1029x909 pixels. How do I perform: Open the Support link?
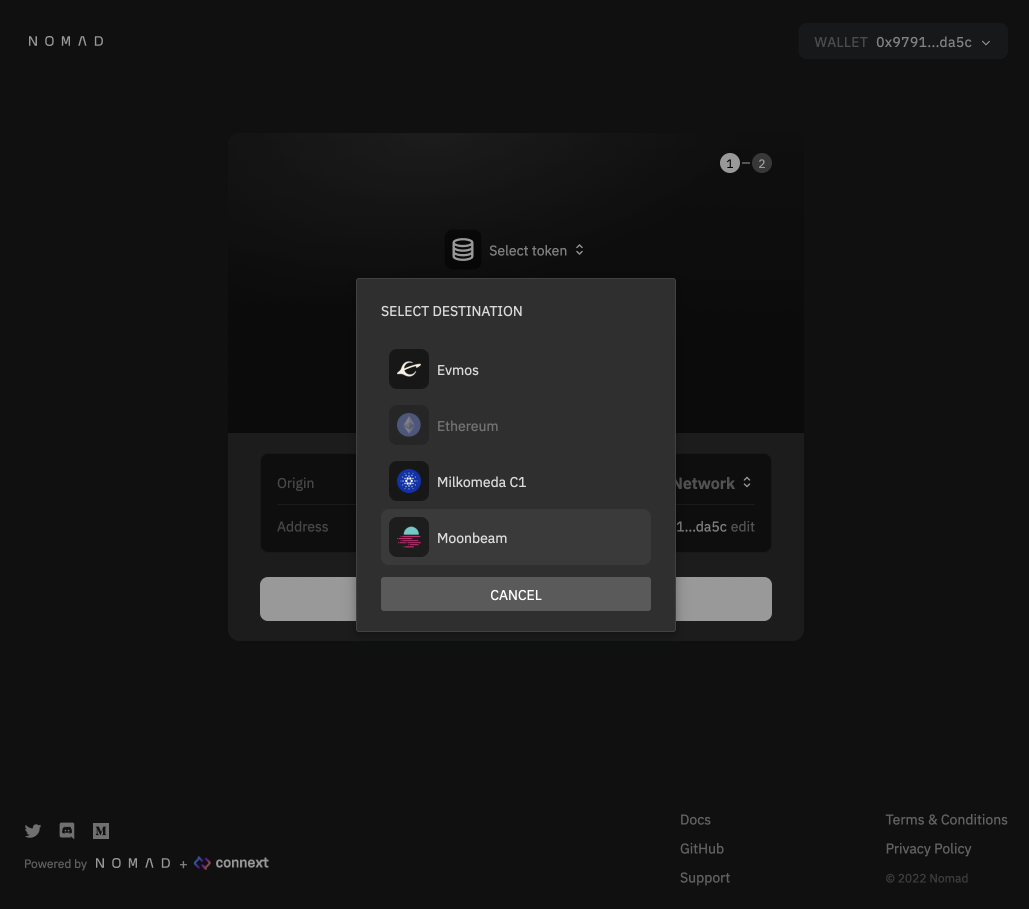[705, 877]
